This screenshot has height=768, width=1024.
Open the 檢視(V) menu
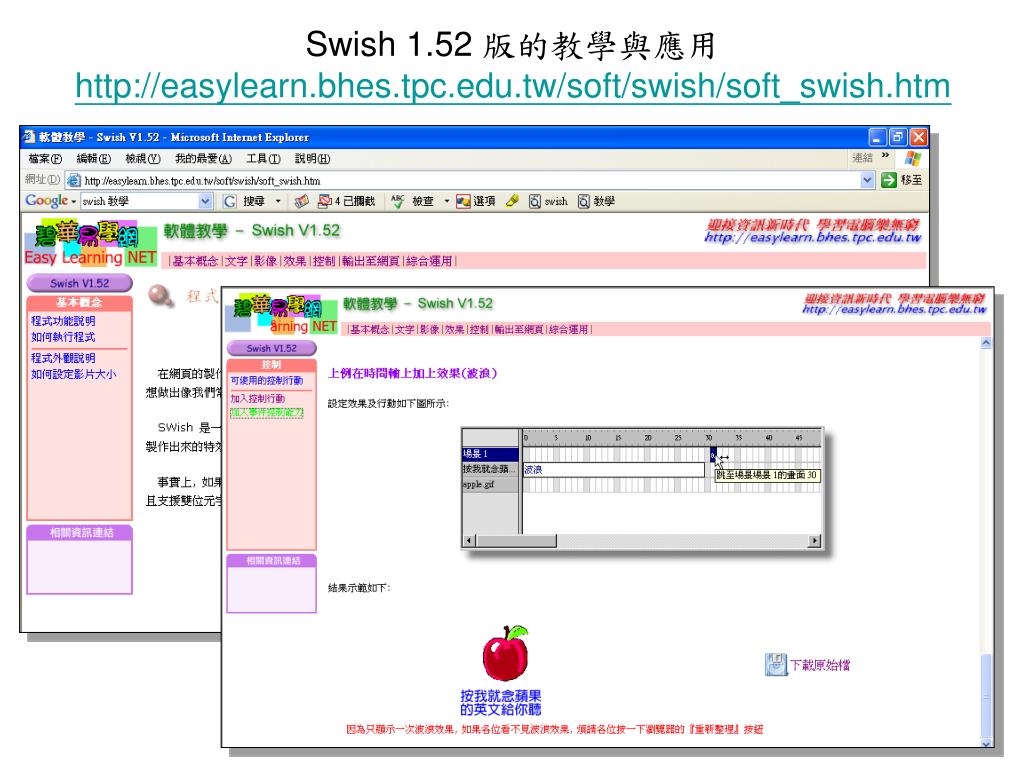click(x=143, y=159)
